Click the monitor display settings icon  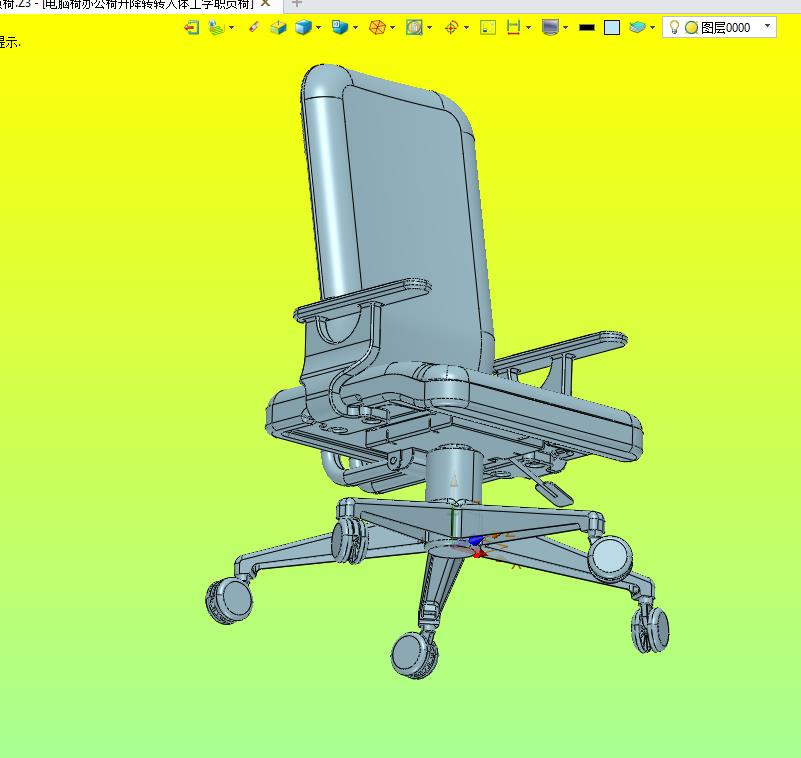point(550,27)
